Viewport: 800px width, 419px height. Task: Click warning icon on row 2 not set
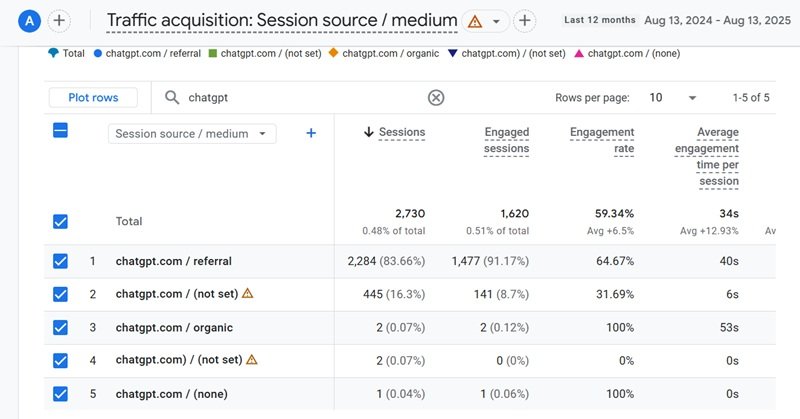tap(248, 294)
